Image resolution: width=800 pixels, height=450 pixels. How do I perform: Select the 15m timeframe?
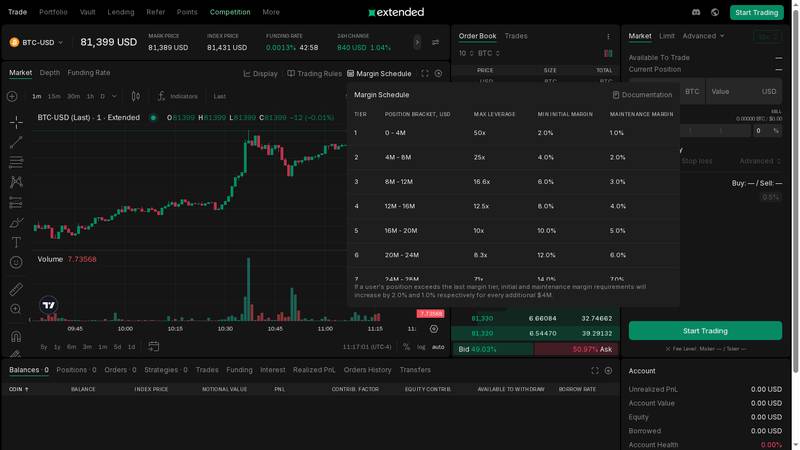[x=54, y=96]
